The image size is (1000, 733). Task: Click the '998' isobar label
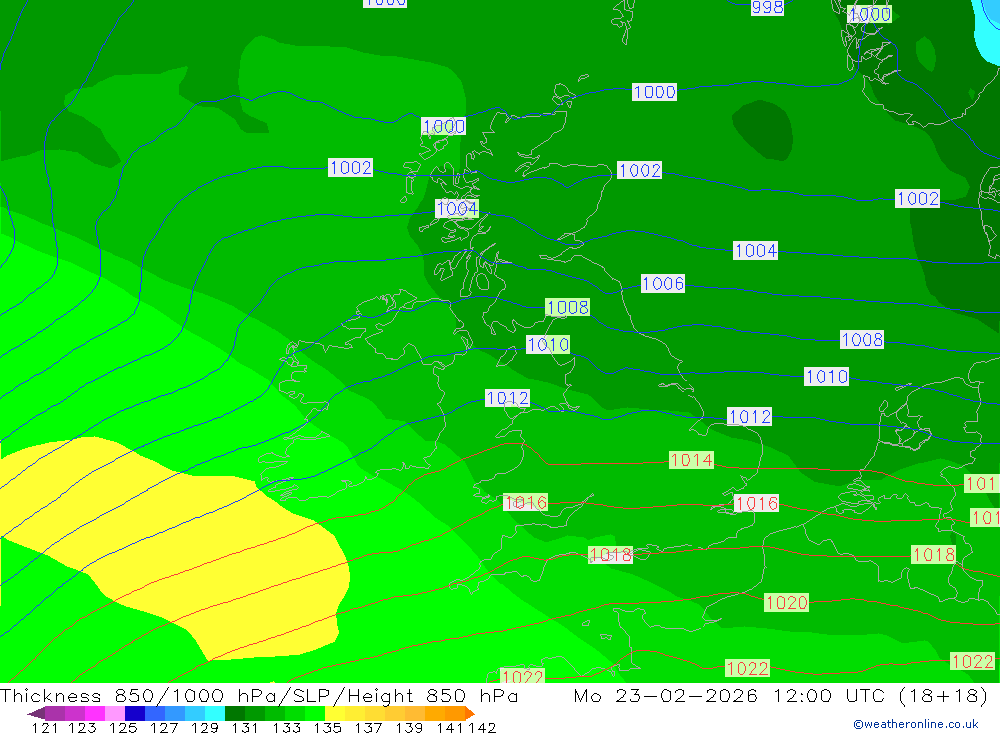[x=767, y=7]
